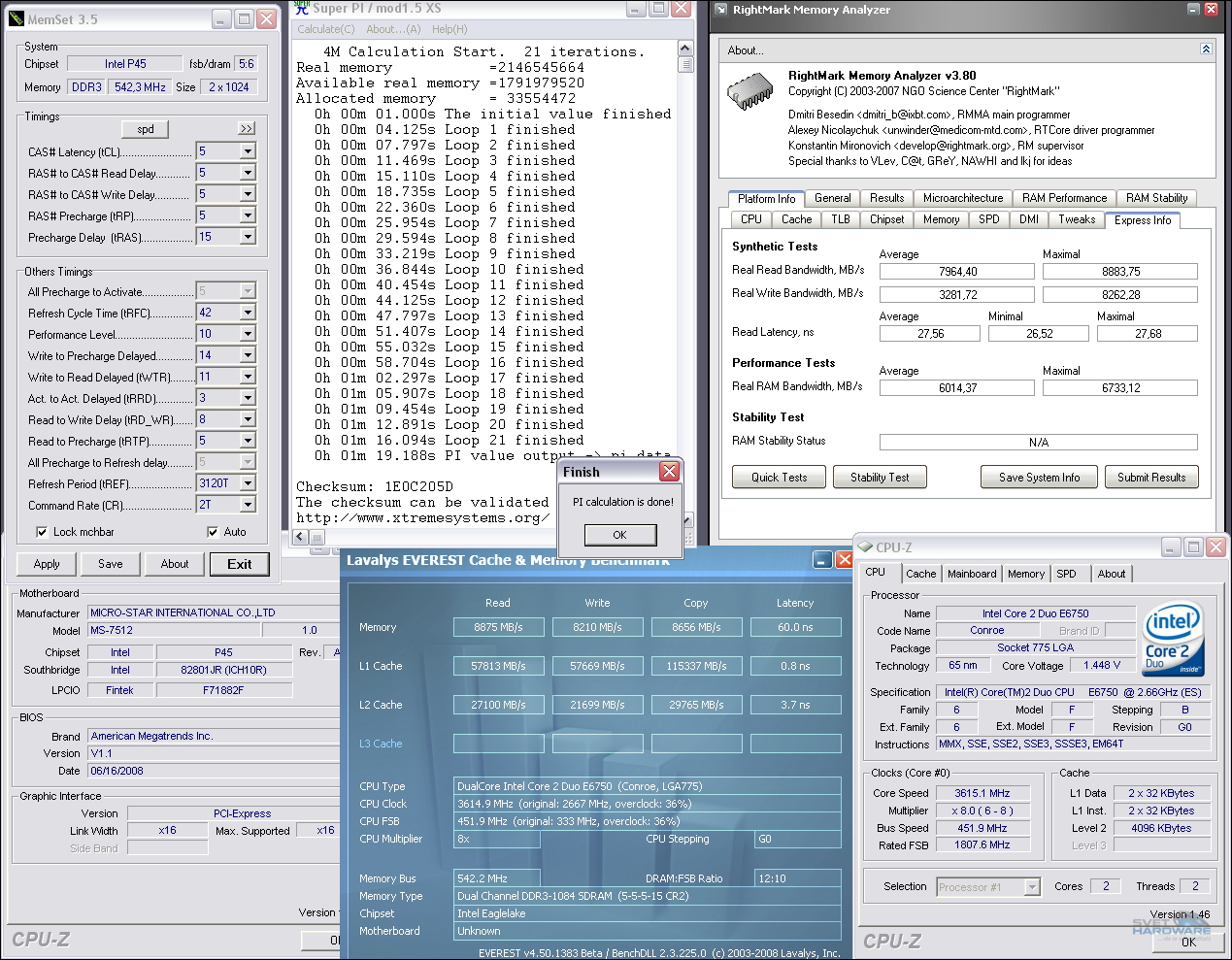
Task: Click the RAM Stability Status field showing N/A
Action: [1038, 441]
